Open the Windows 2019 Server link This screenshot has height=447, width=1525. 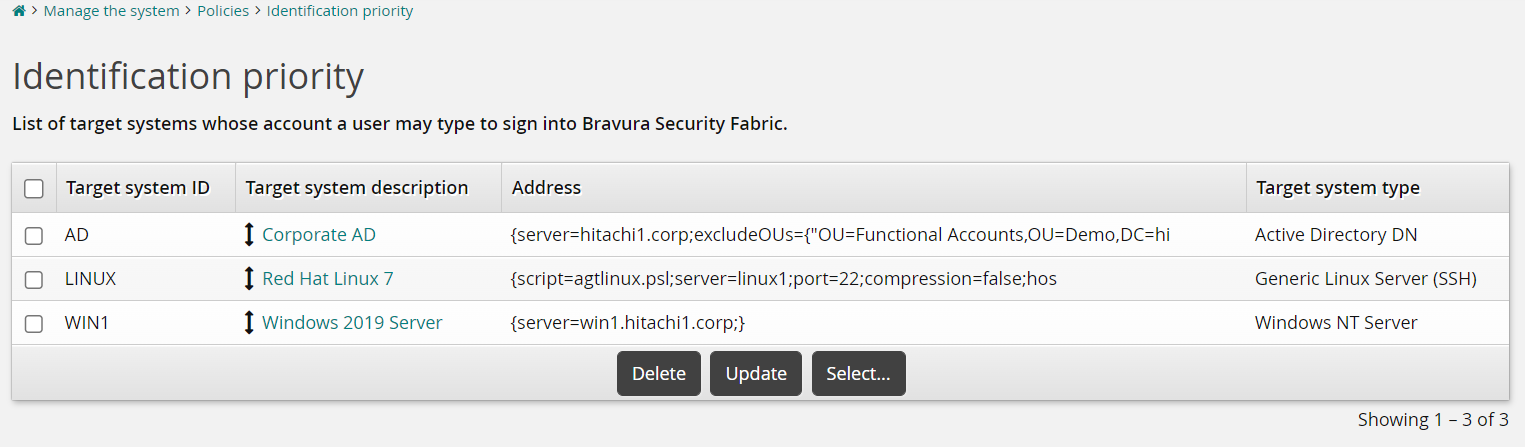(x=352, y=323)
